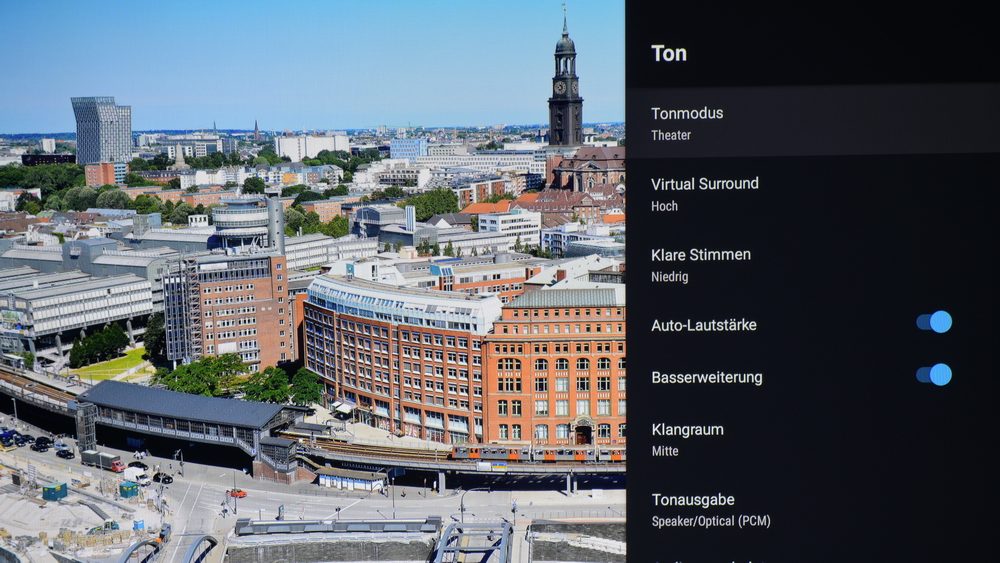1000x563 pixels.
Task: Open the Tonmodus setting
Action: [x=812, y=122]
